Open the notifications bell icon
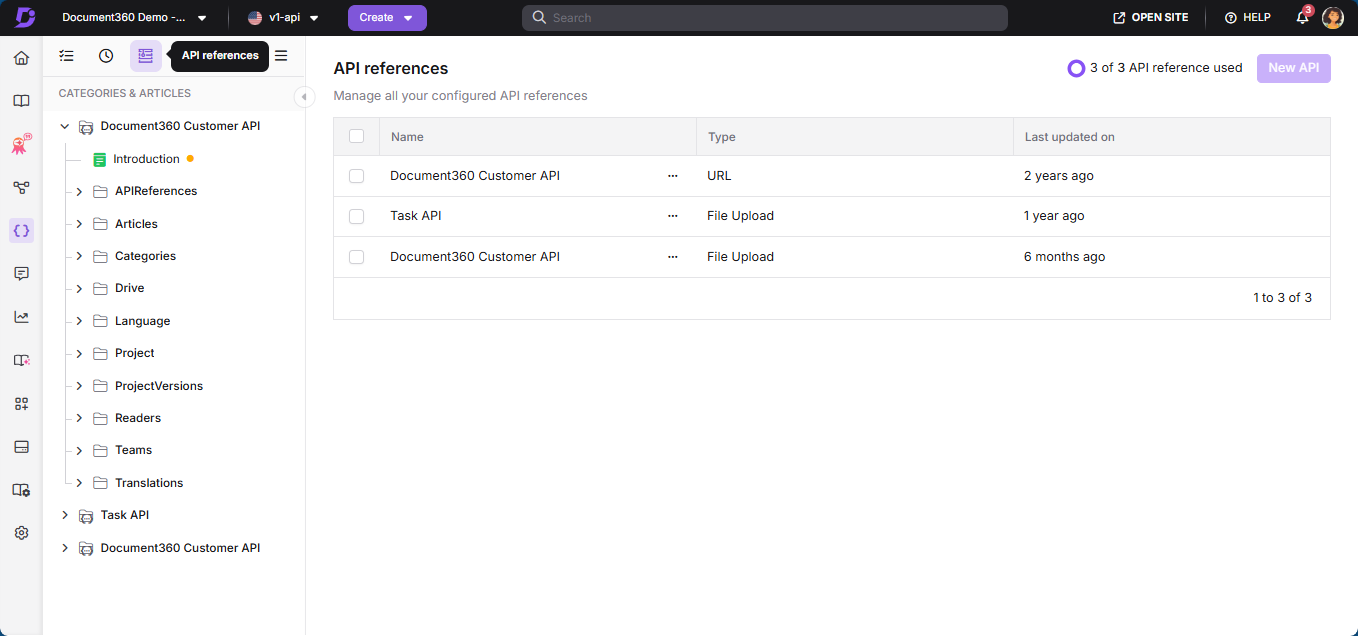Viewport: 1358px width, 636px height. click(1302, 18)
